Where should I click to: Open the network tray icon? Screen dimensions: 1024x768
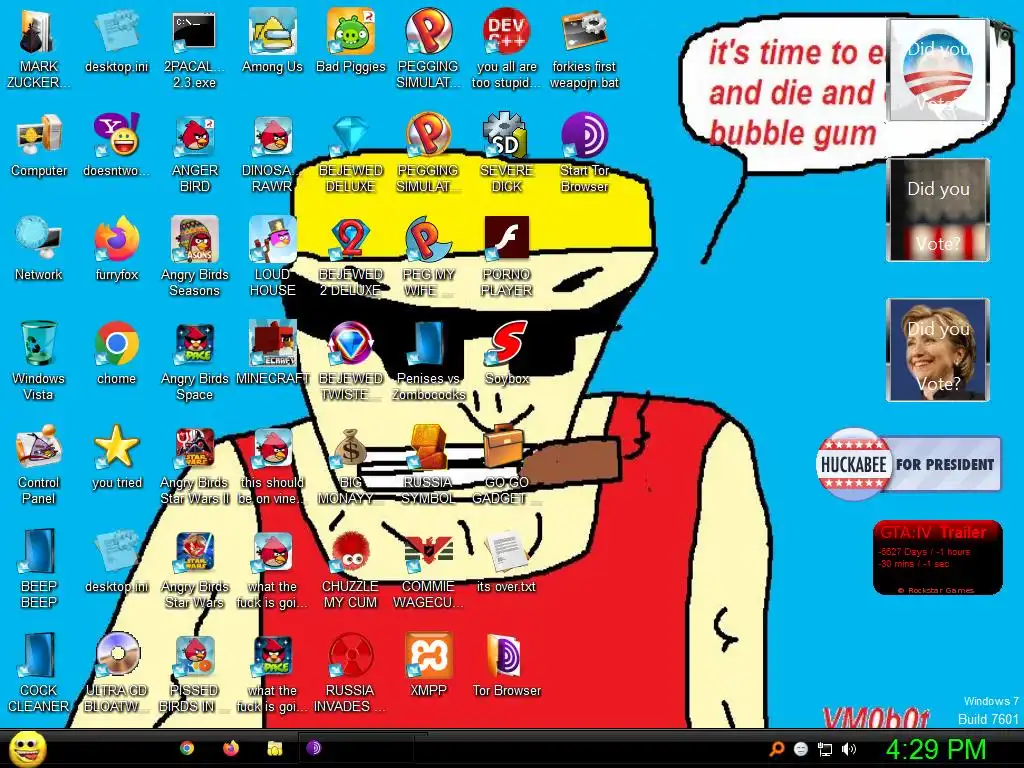pos(825,750)
